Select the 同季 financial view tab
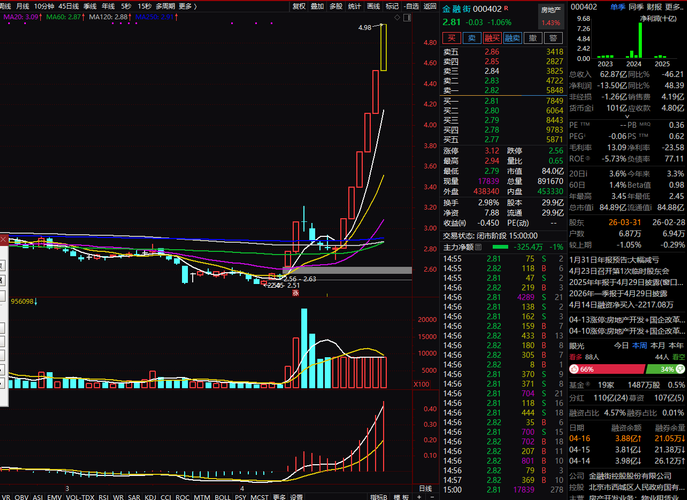Viewport: 687px width, 500px height. (x=636, y=7)
